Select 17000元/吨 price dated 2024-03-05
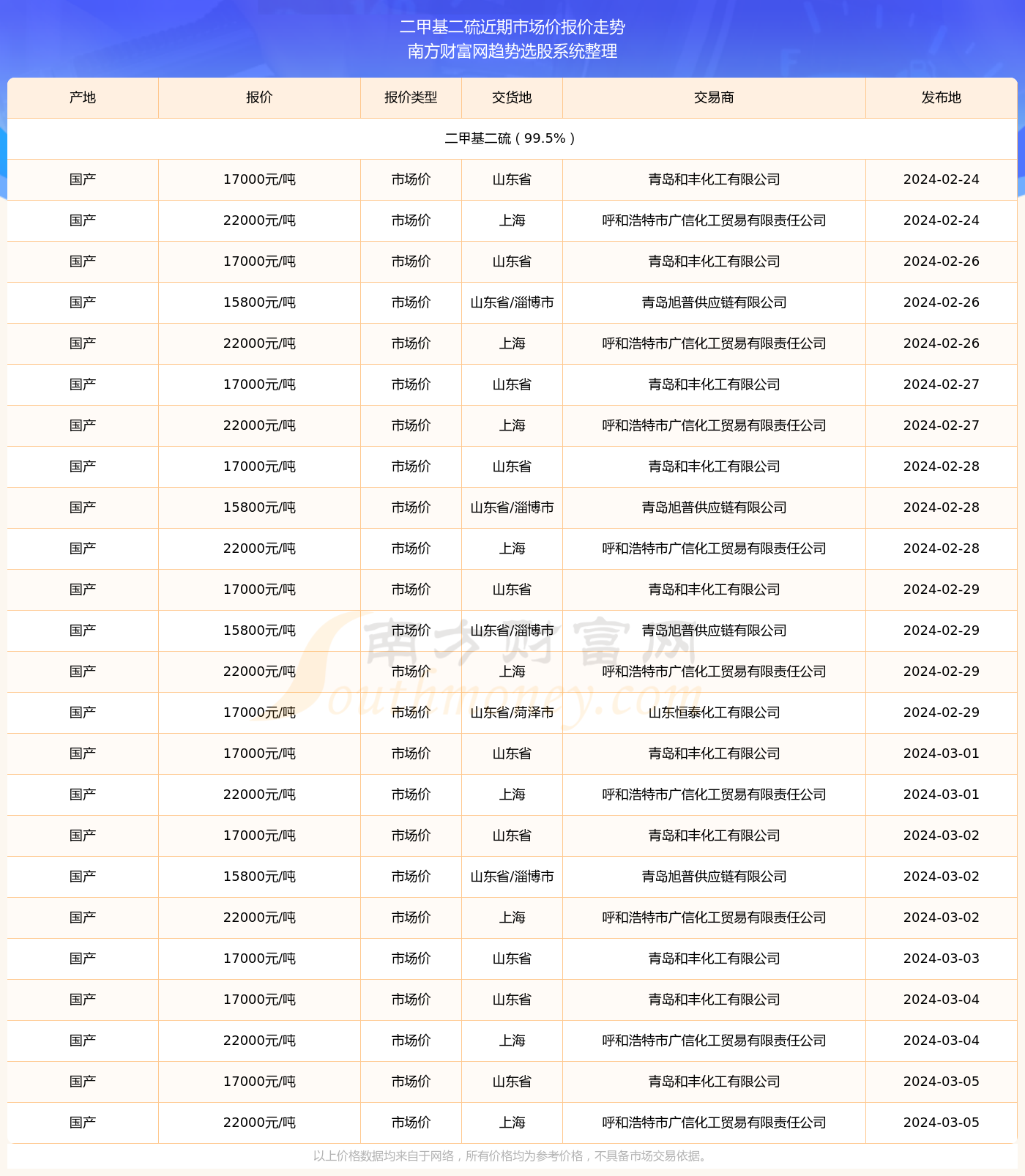Viewport: 1025px width, 1176px height. click(259, 1082)
